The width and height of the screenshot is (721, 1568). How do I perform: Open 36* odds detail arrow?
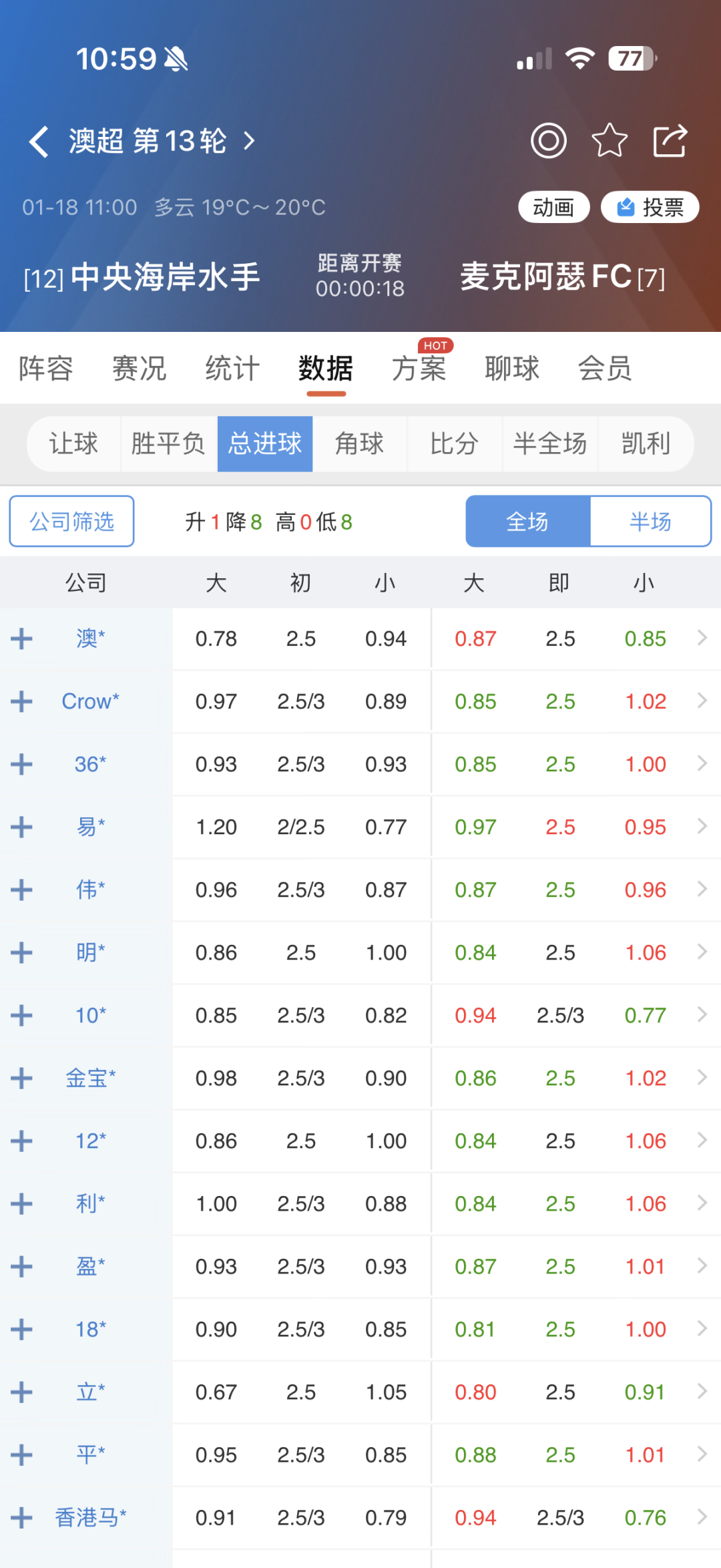[702, 763]
